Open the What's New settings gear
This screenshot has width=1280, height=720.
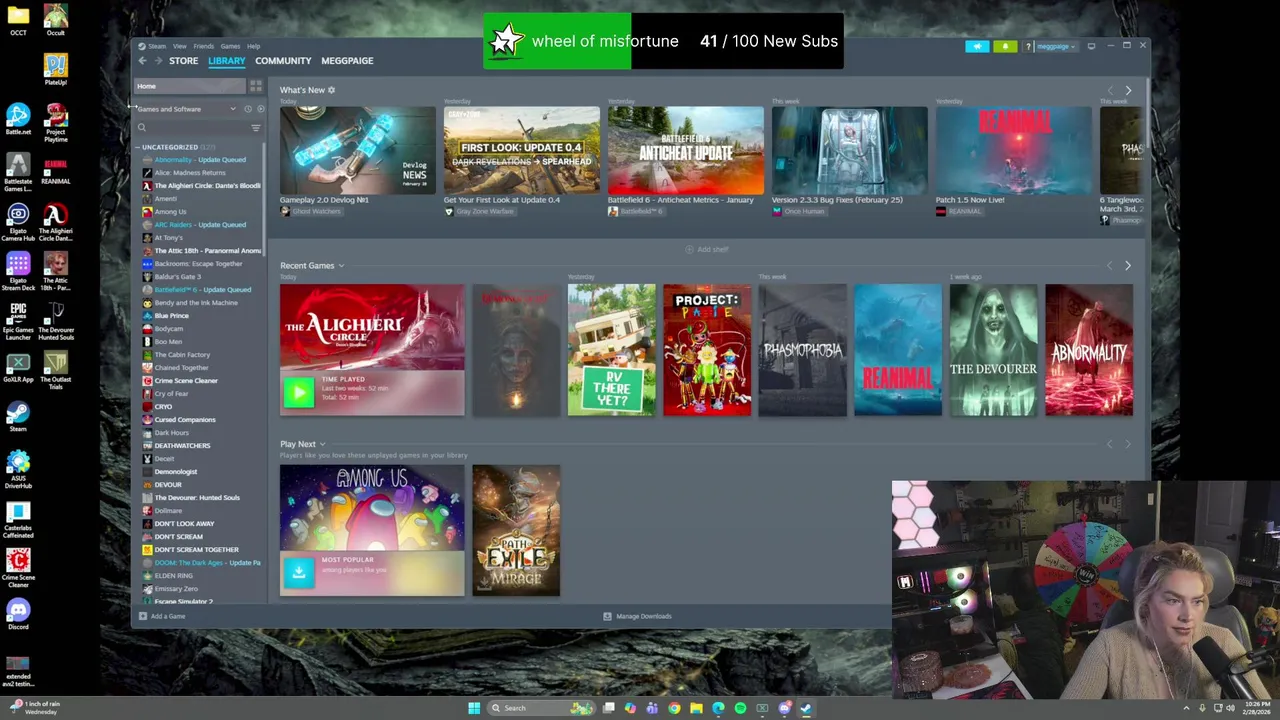tap(331, 90)
